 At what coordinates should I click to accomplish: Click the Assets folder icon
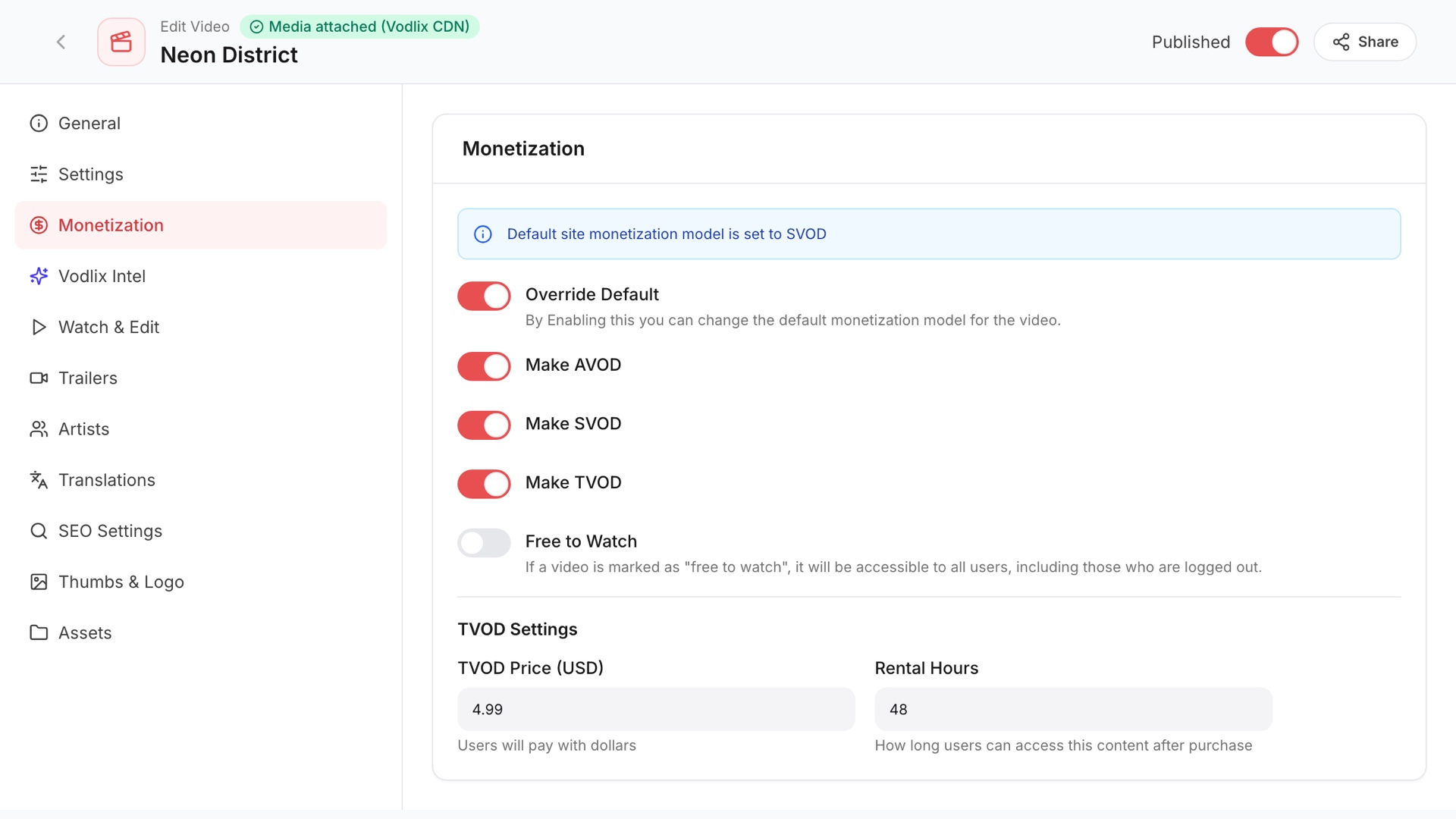[39, 632]
